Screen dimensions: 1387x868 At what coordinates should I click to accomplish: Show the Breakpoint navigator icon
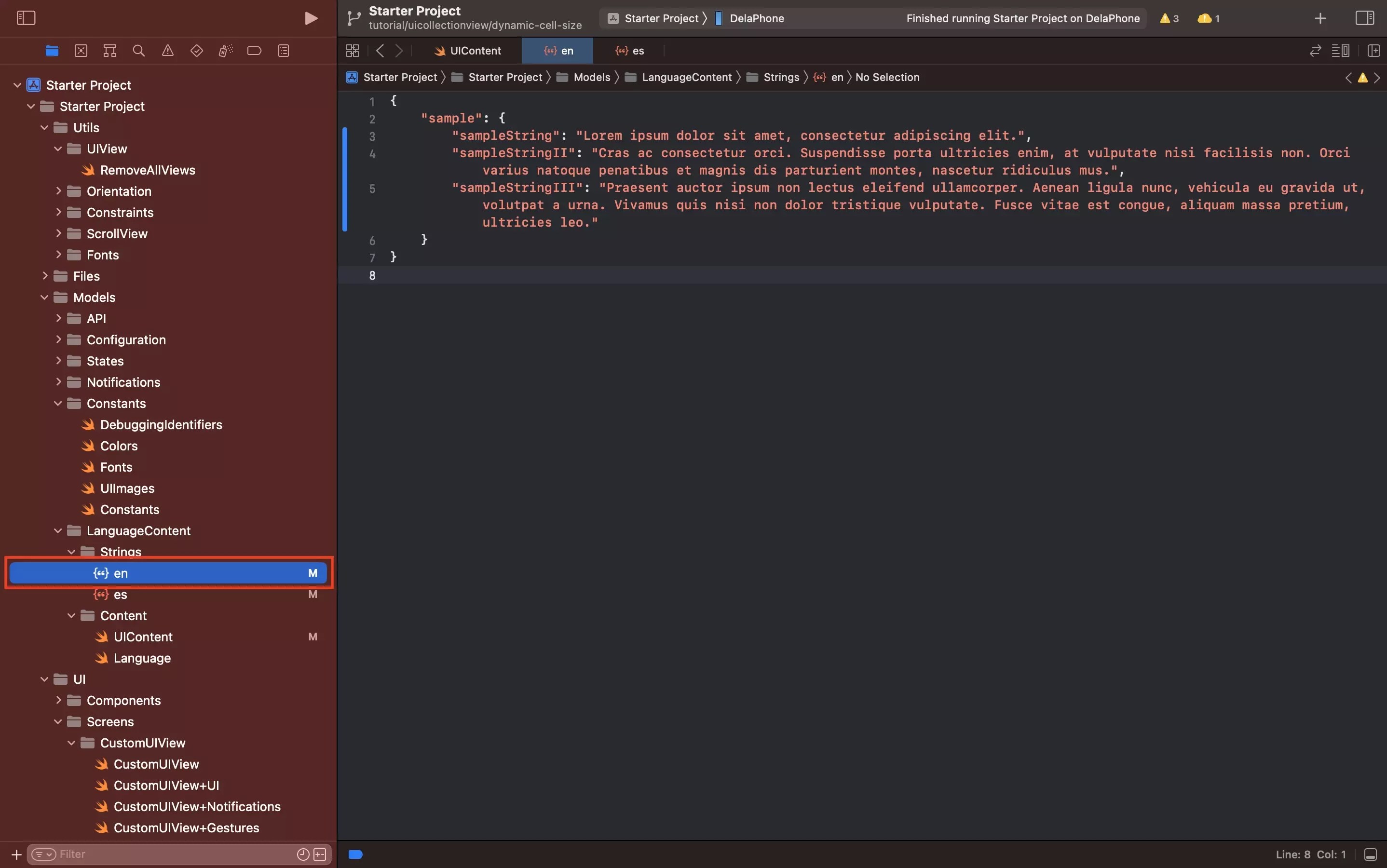pos(254,51)
